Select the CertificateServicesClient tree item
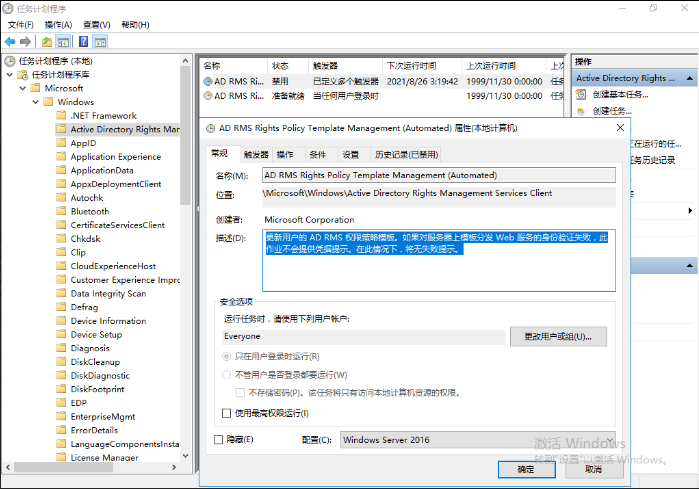The image size is (699, 489). click(118, 225)
